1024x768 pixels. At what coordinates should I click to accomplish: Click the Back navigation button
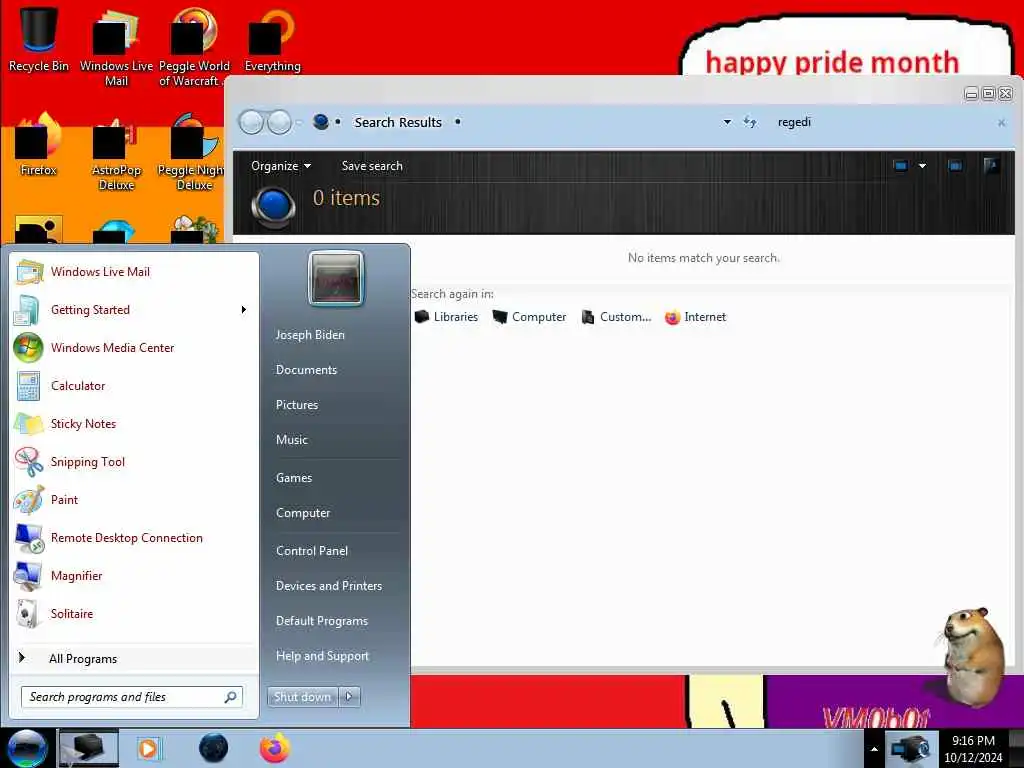(x=251, y=122)
